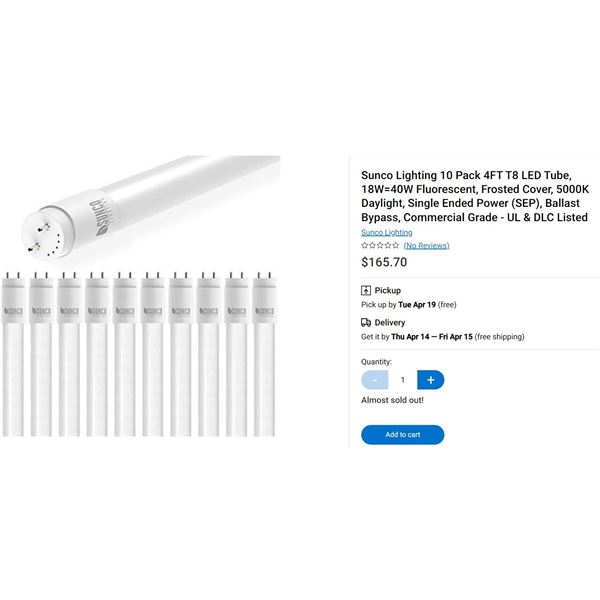600x600 pixels.
Task: Open the No Reviews link
Action: 426,245
